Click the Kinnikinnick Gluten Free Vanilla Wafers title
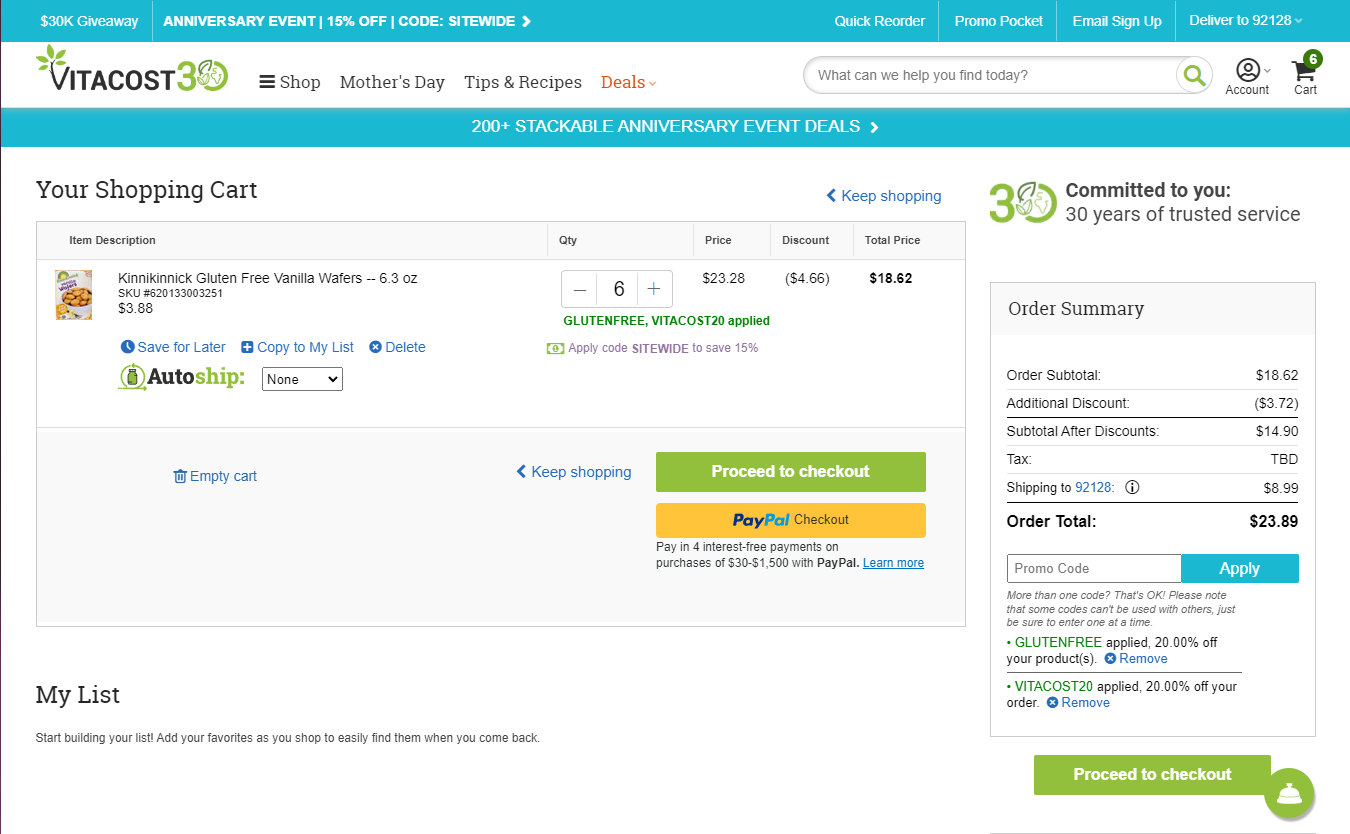This screenshot has width=1350, height=834. [x=268, y=278]
